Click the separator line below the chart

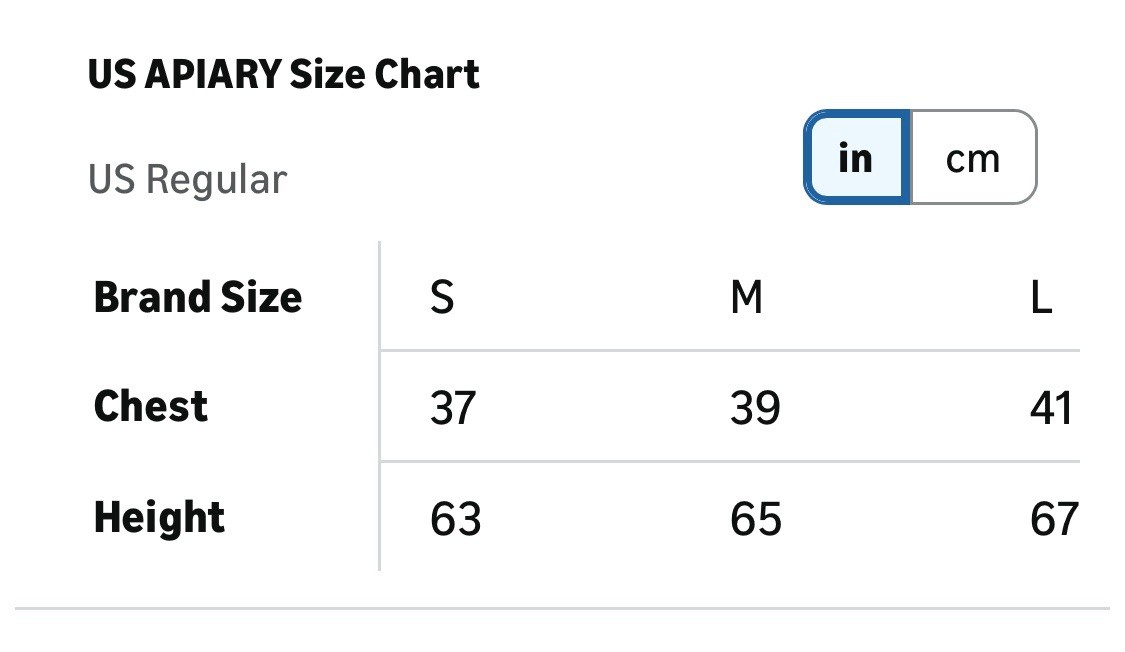click(x=562, y=608)
